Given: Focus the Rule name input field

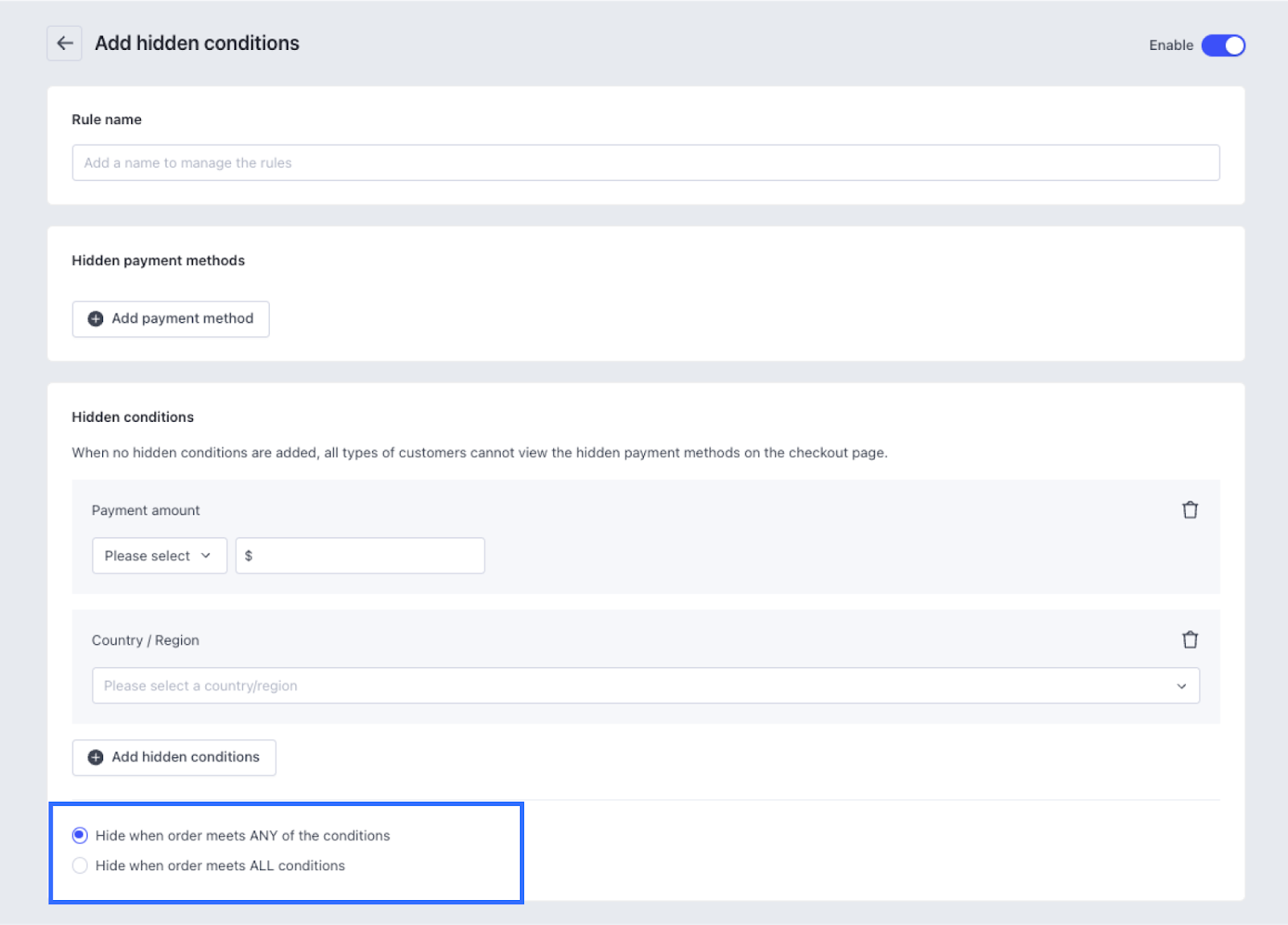Looking at the screenshot, I should pyautogui.click(x=645, y=163).
